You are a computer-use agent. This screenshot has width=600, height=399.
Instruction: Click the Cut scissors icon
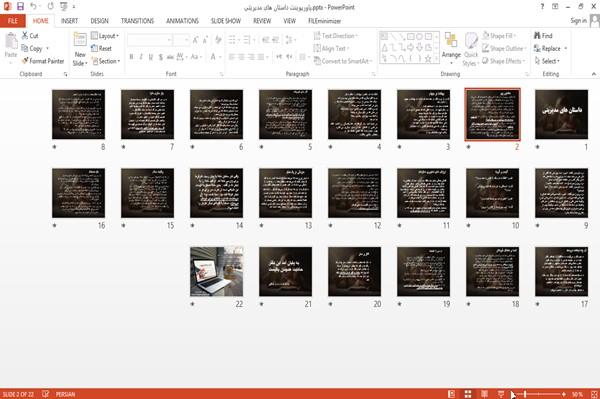[x=25, y=36]
